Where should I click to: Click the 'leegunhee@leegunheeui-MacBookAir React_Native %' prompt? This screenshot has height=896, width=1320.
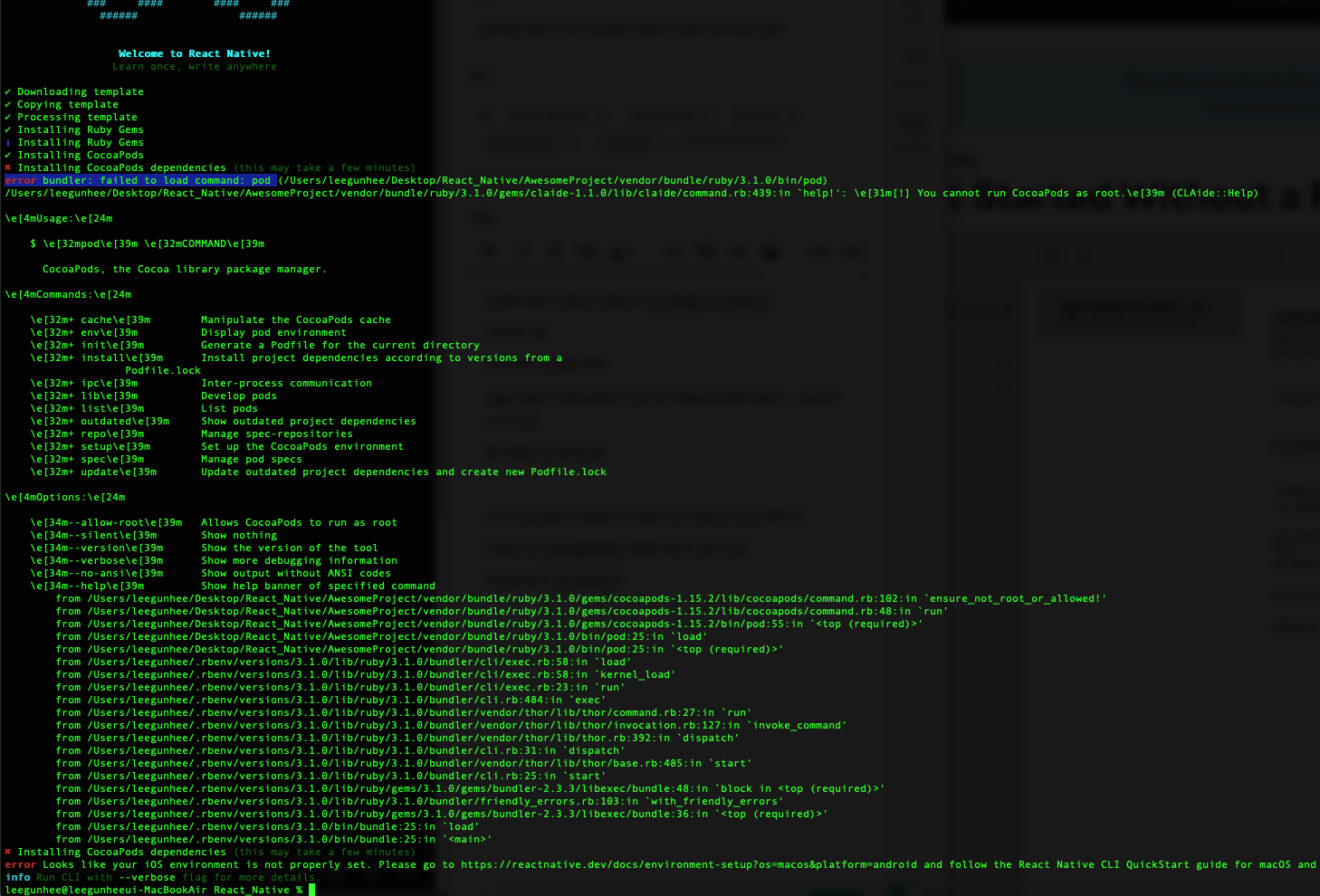click(x=154, y=891)
